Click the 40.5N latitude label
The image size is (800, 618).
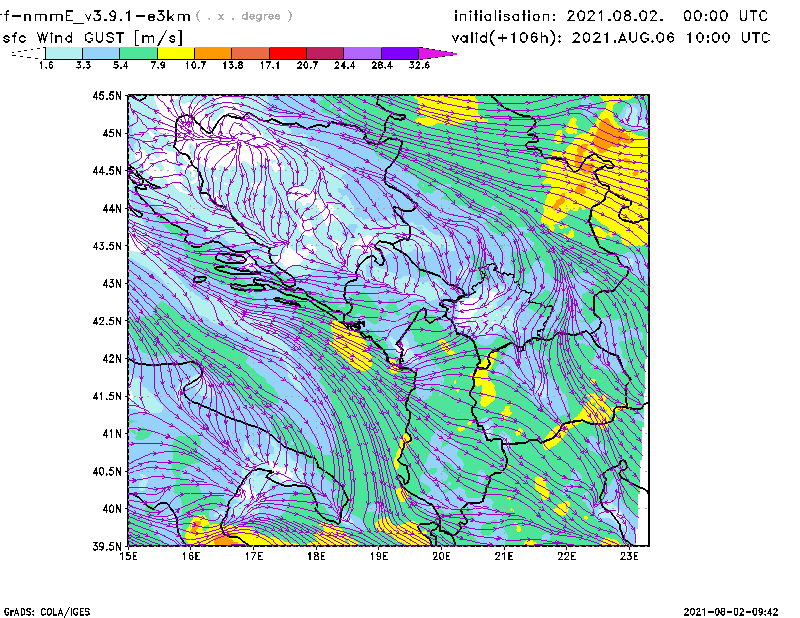pyautogui.click(x=107, y=471)
